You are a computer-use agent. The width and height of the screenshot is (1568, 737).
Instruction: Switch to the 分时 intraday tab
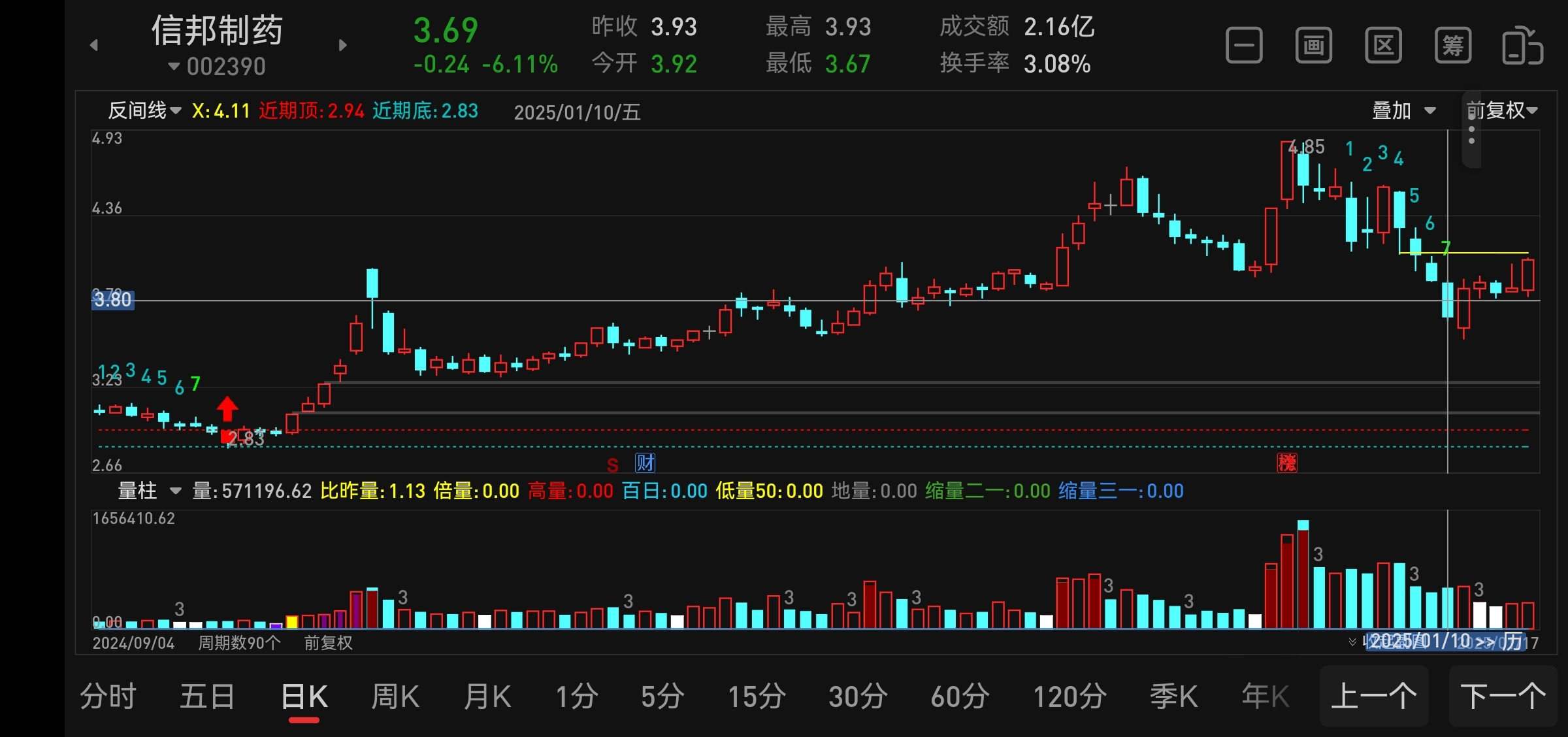click(x=108, y=696)
